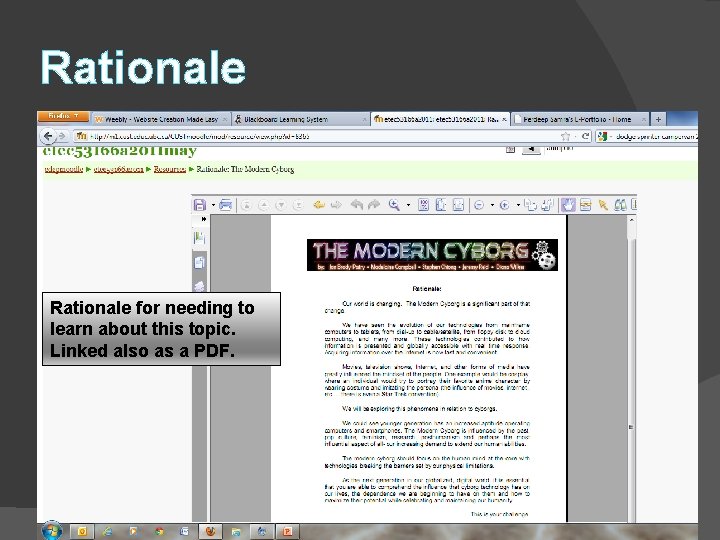Image resolution: width=720 pixels, height=540 pixels.
Task: Open the Layers panel icon in sidebar
Action: point(199,286)
